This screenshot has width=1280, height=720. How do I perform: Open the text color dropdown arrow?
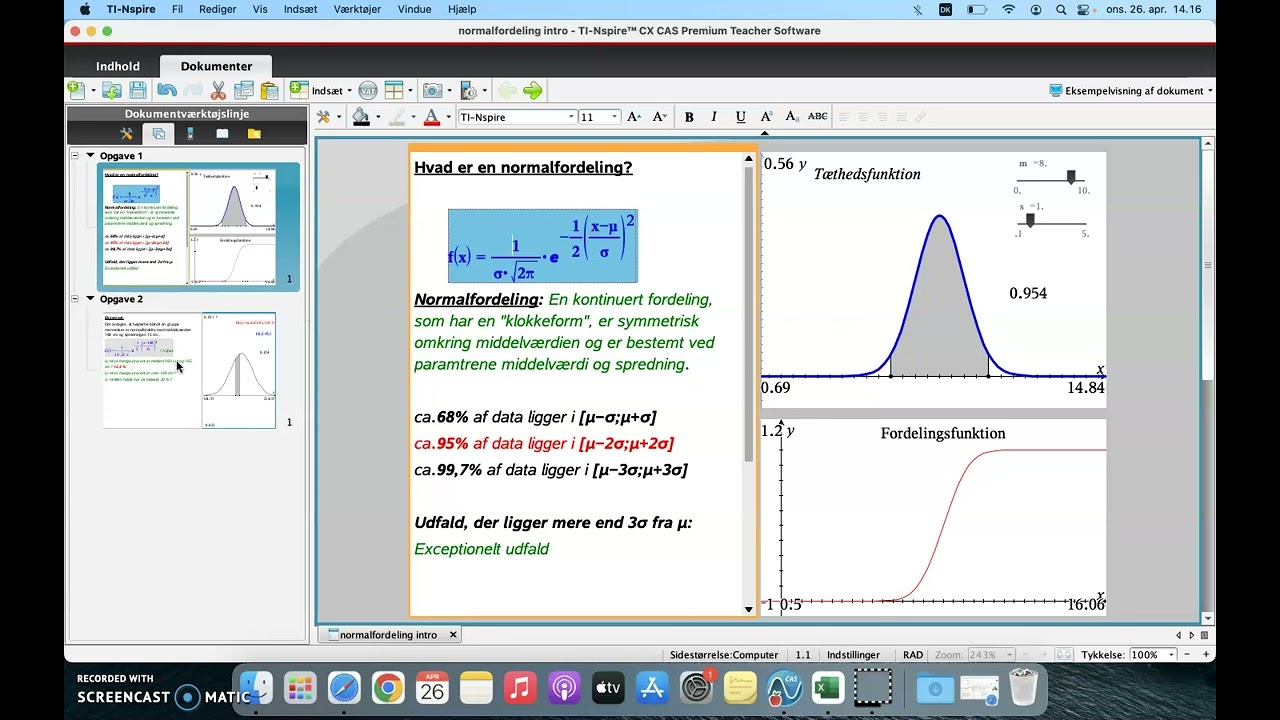click(x=448, y=118)
